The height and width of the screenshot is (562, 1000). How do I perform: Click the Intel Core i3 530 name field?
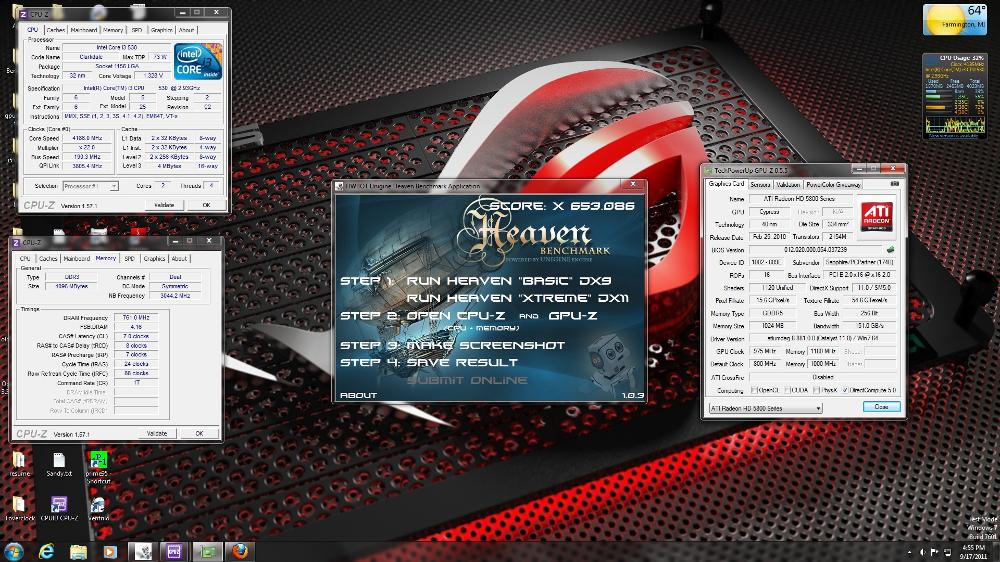(117, 47)
